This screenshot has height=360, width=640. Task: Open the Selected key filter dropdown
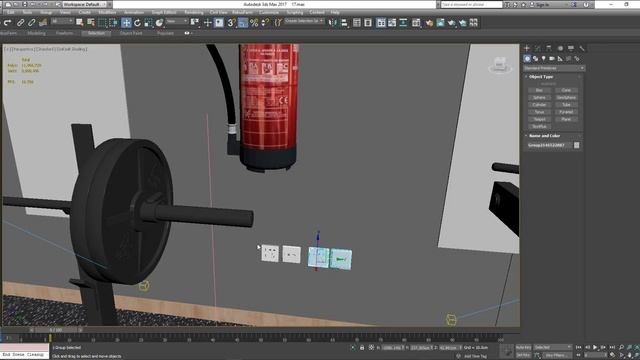(x=553, y=347)
